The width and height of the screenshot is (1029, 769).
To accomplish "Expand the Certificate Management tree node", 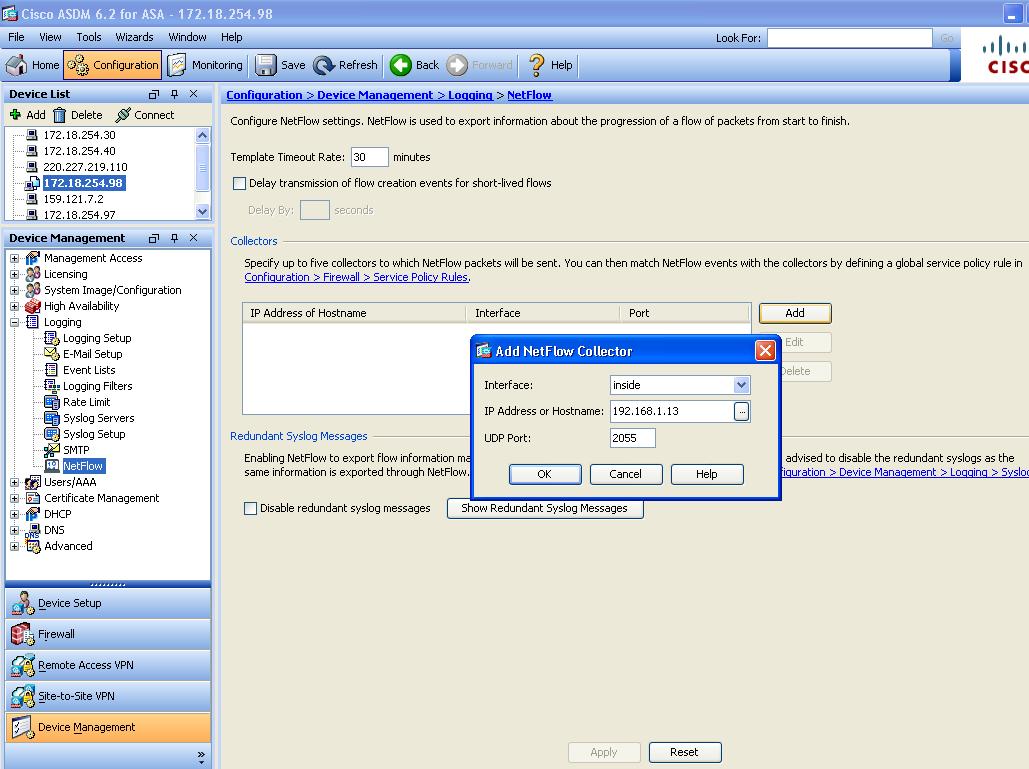I will (x=14, y=499).
